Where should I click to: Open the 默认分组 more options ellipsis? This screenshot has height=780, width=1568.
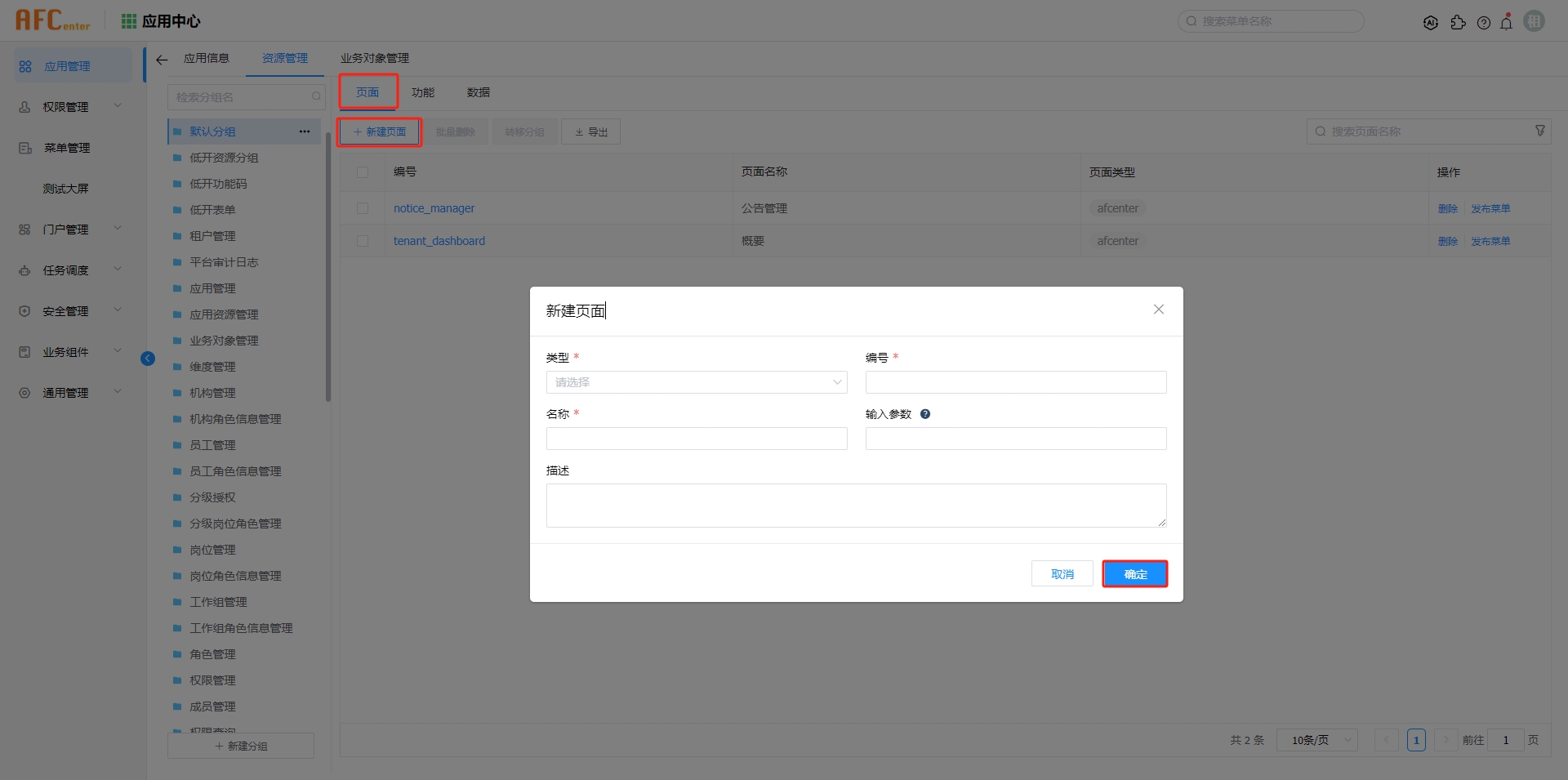coord(305,131)
